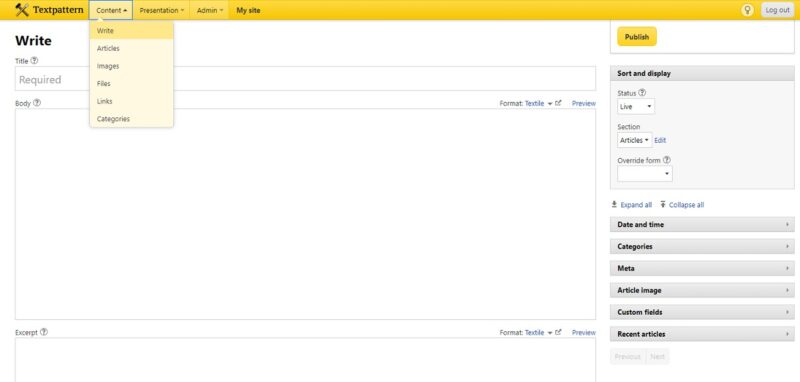Click the Textpattern logo icon

point(21,10)
